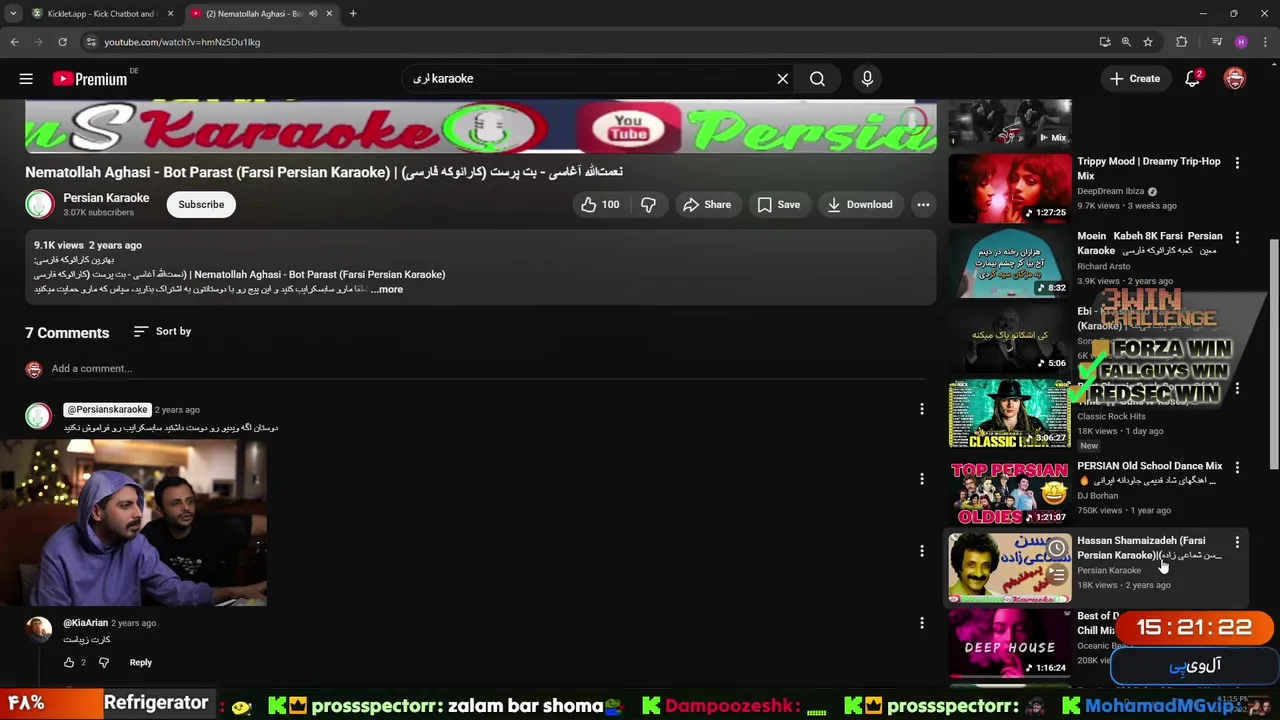This screenshot has height=720, width=1280.
Task: Open the Create menu
Action: click(x=1135, y=78)
